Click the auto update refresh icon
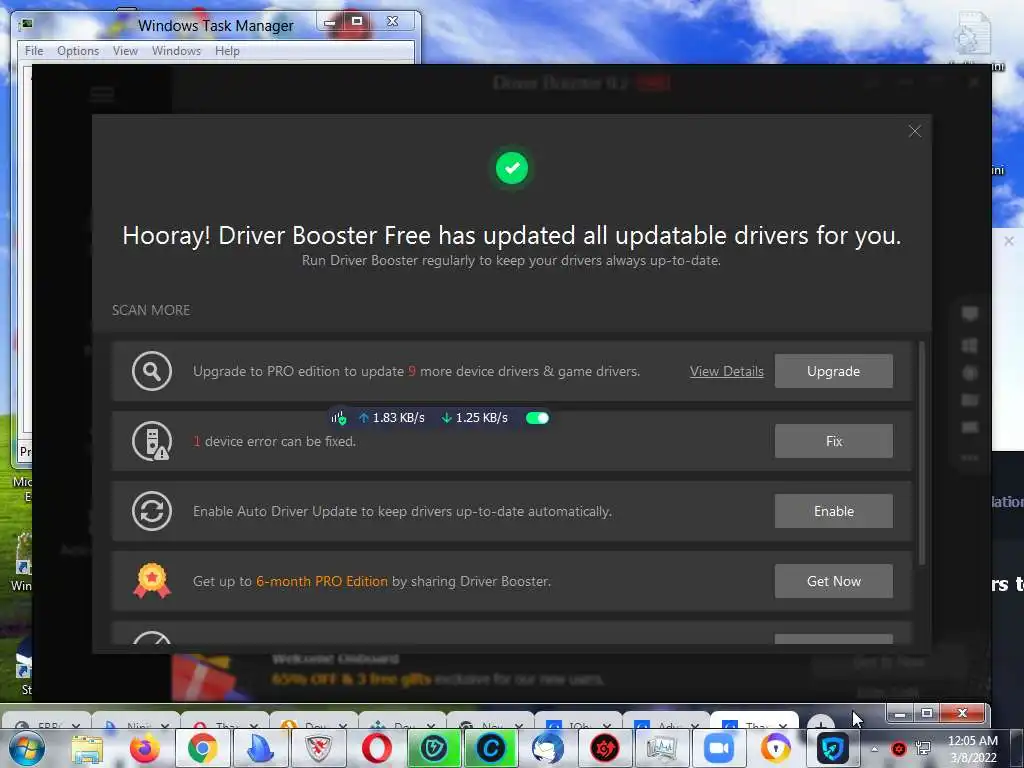Viewport: 1024px width, 768px height. pyautogui.click(x=152, y=511)
